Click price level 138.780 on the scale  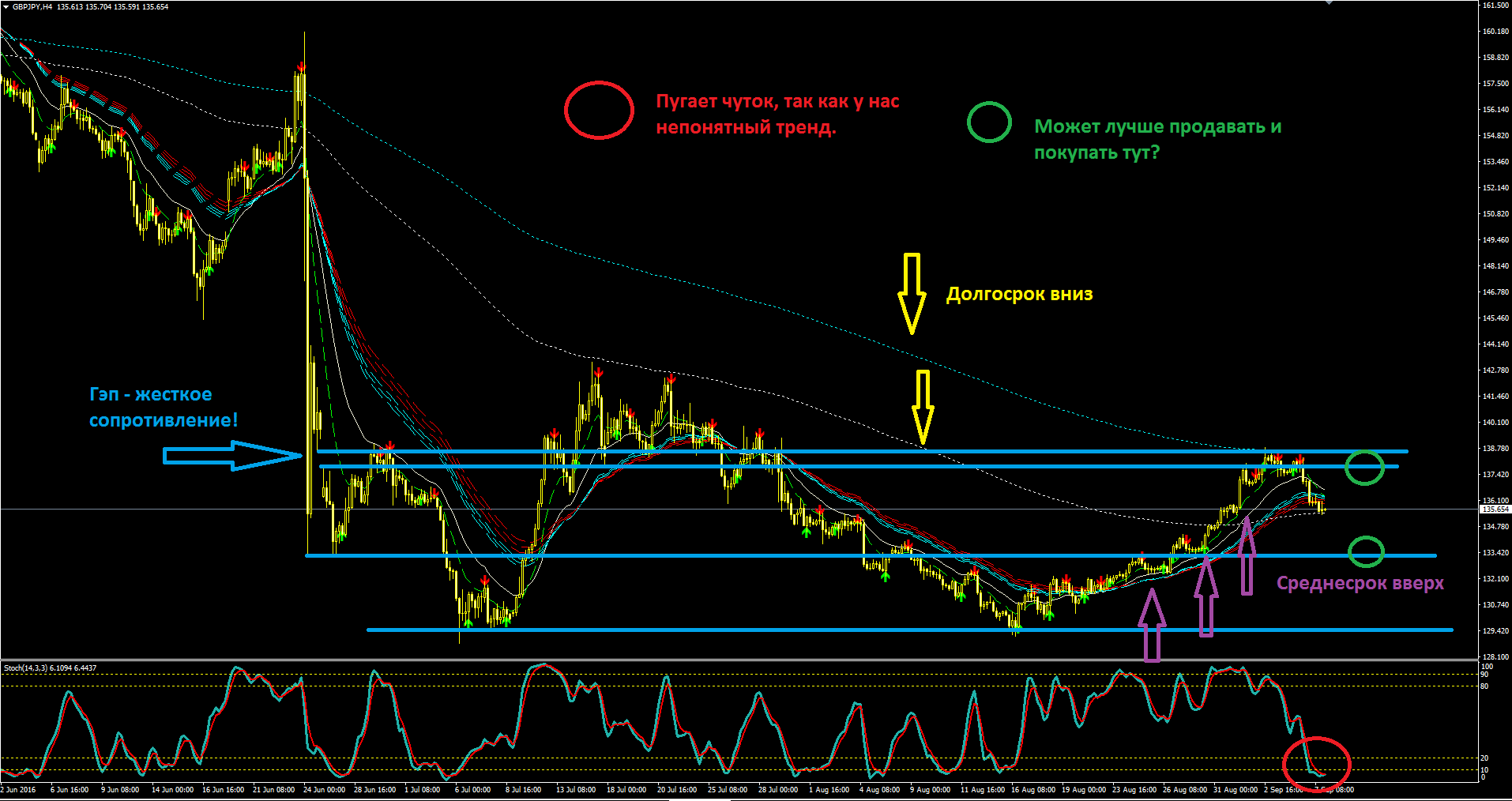pos(1495,449)
